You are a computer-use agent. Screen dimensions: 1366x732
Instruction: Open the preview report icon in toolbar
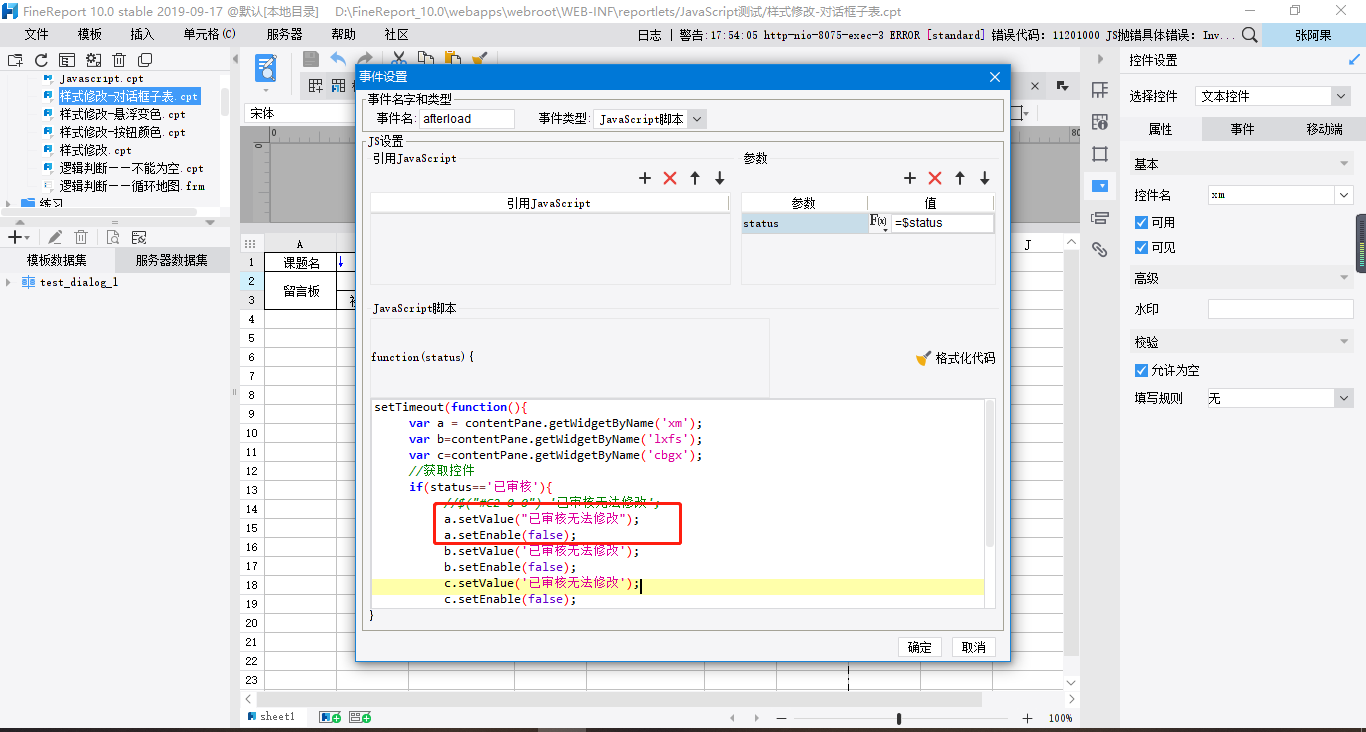(x=266, y=68)
